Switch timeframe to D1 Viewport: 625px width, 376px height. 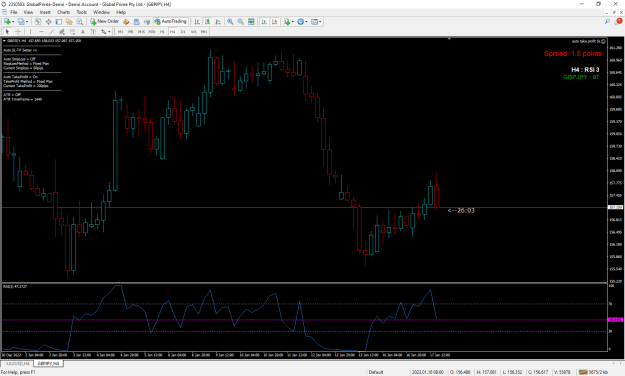(x=183, y=31)
